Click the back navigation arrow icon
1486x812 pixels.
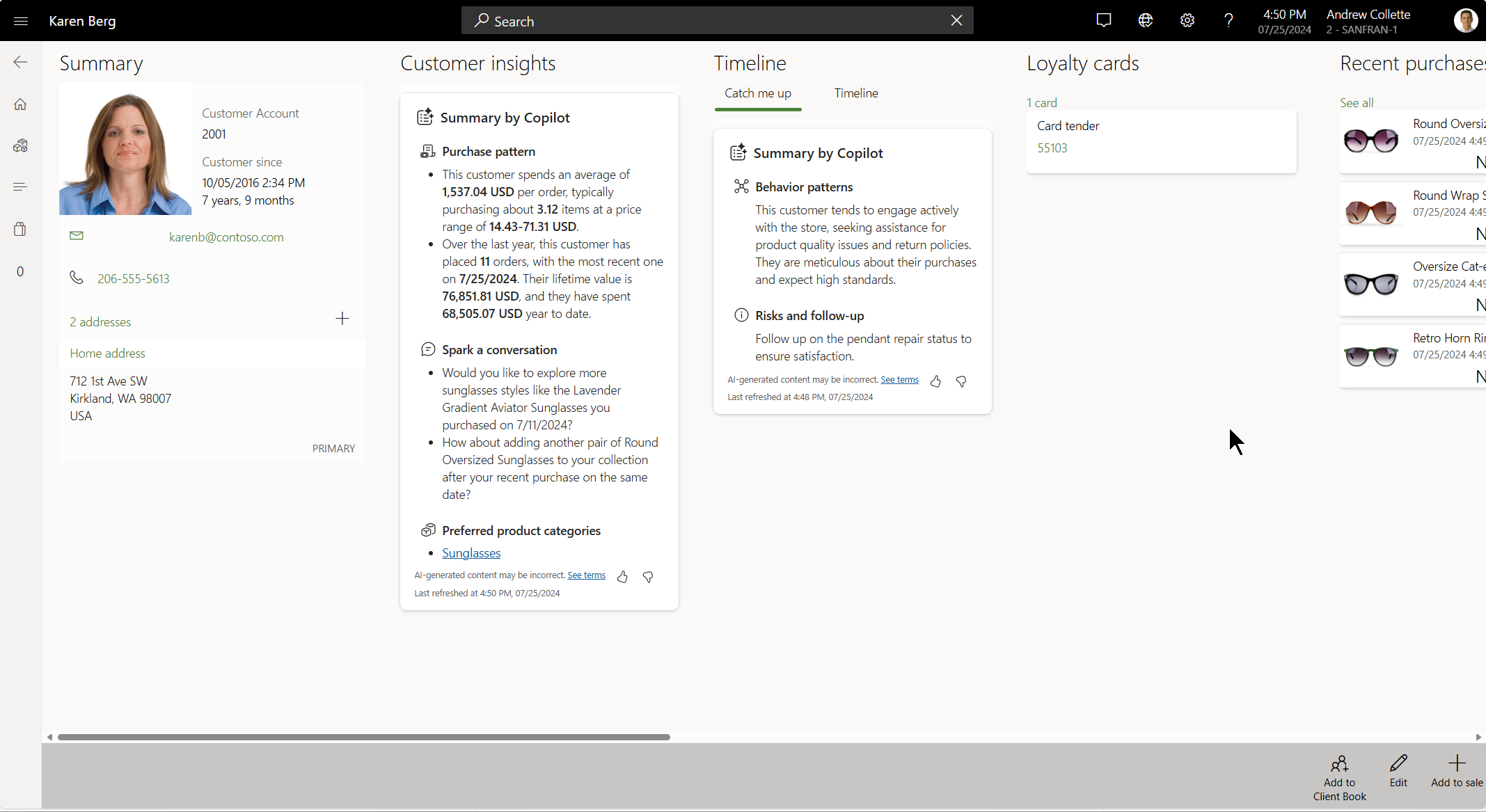20,62
